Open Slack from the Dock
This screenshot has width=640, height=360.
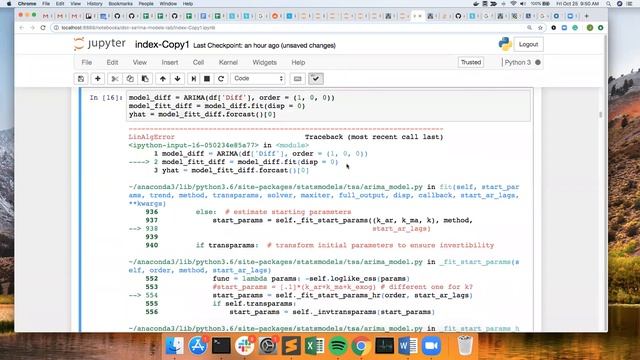point(244,346)
